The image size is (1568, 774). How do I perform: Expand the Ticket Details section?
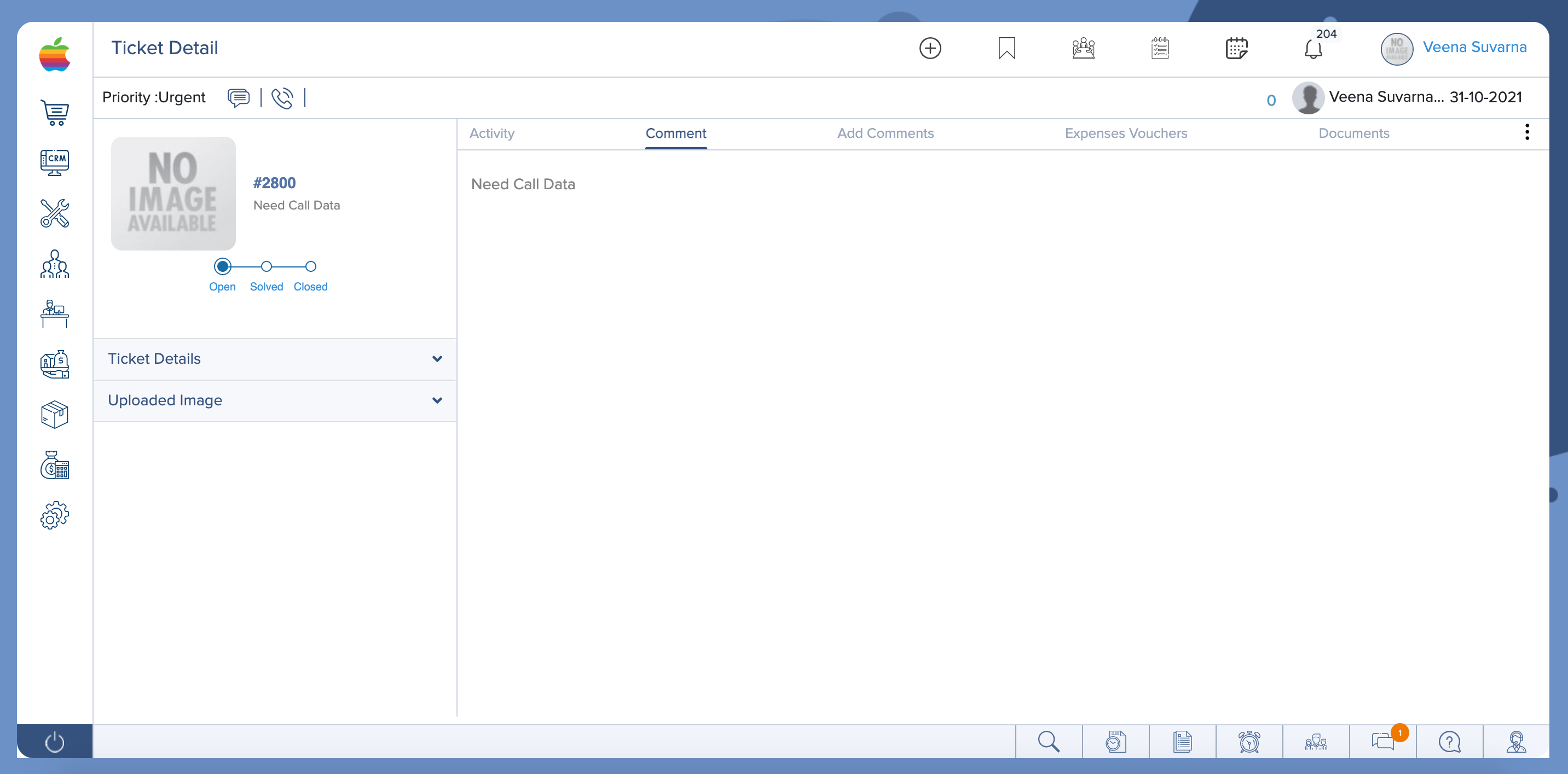(275, 359)
